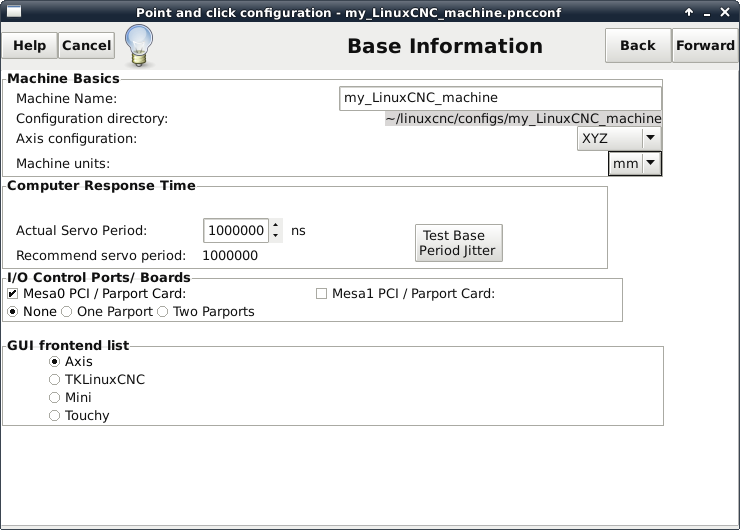Open Help for this page
The width and height of the screenshot is (740, 530).
pos(29,45)
